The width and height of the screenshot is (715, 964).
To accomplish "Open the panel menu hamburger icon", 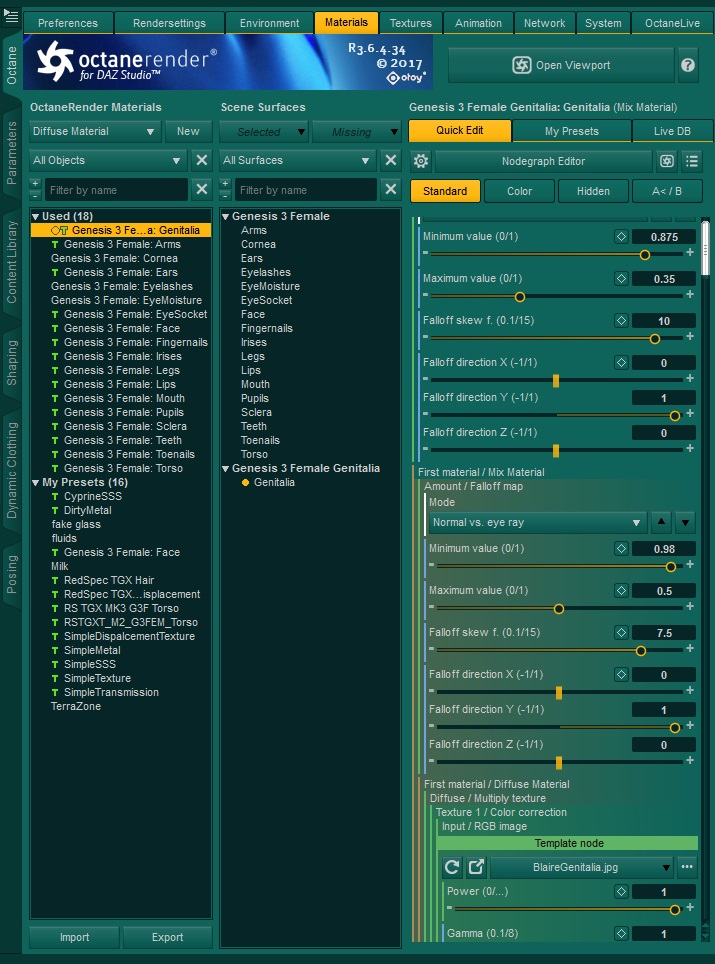I will pyautogui.click(x=11, y=16).
